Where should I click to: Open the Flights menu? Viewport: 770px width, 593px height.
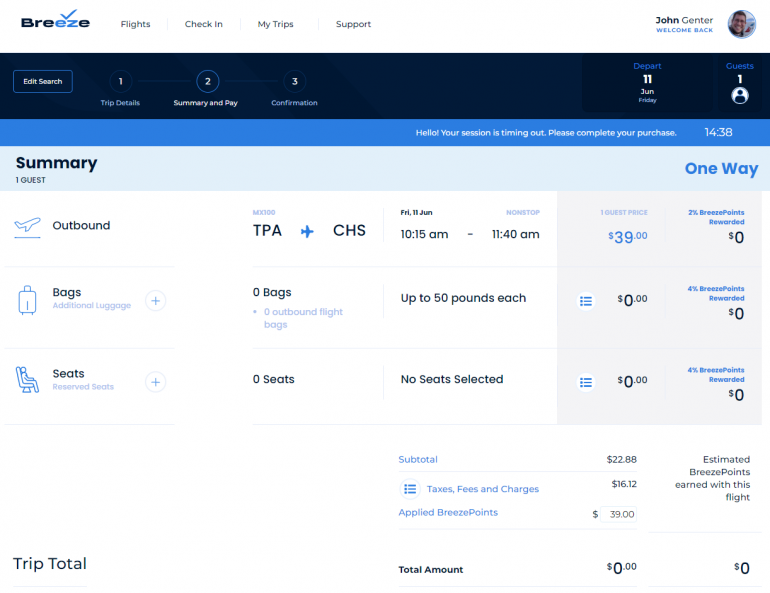135,24
